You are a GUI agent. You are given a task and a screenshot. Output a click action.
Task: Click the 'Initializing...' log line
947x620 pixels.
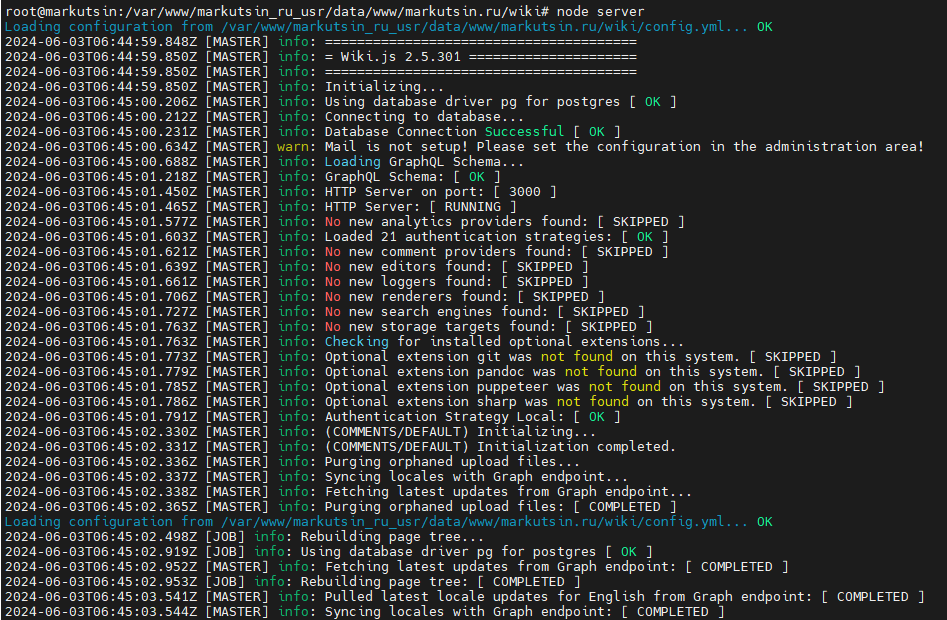coord(224,86)
